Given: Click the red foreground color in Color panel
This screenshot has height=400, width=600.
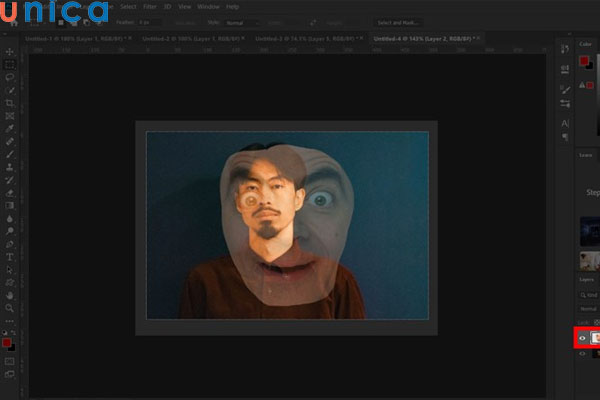Looking at the screenshot, I should (x=584, y=60).
